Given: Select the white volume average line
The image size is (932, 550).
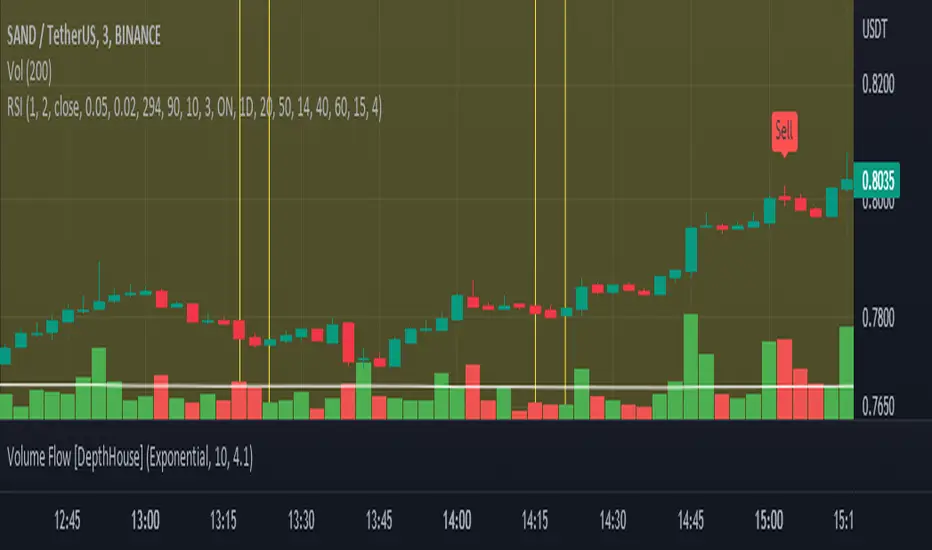Looking at the screenshot, I should (x=427, y=386).
